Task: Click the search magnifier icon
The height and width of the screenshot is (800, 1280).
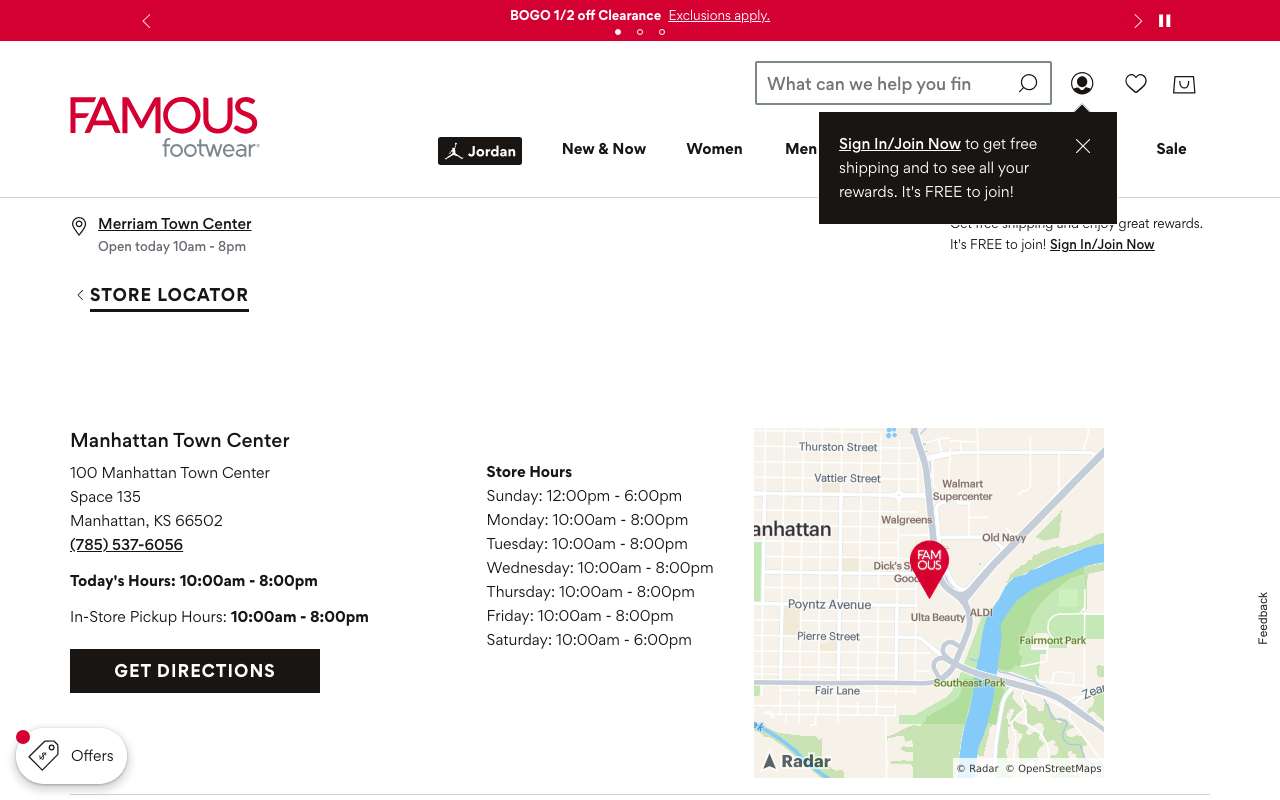Action: [1027, 84]
